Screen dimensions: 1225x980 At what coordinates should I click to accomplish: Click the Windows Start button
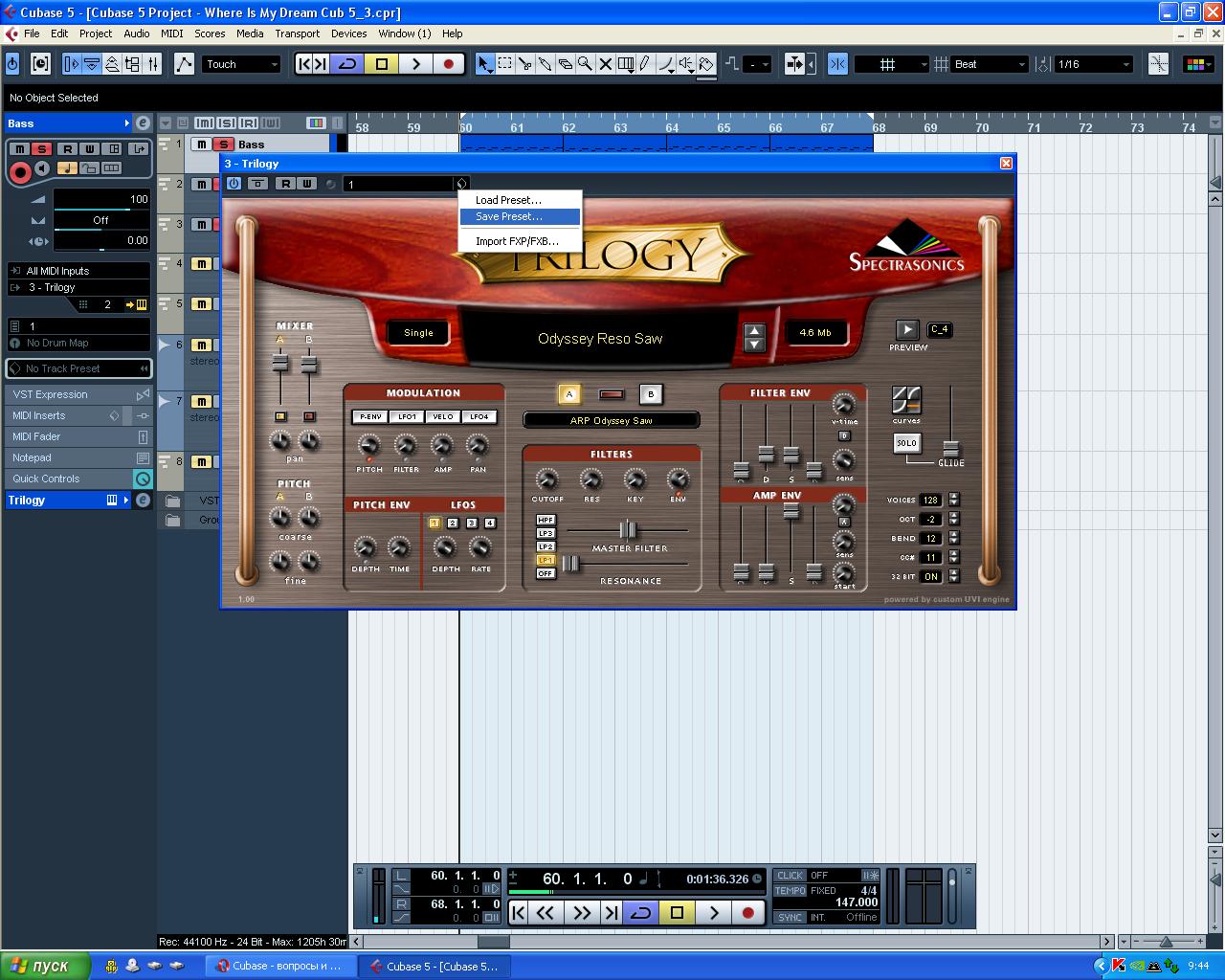[46, 966]
